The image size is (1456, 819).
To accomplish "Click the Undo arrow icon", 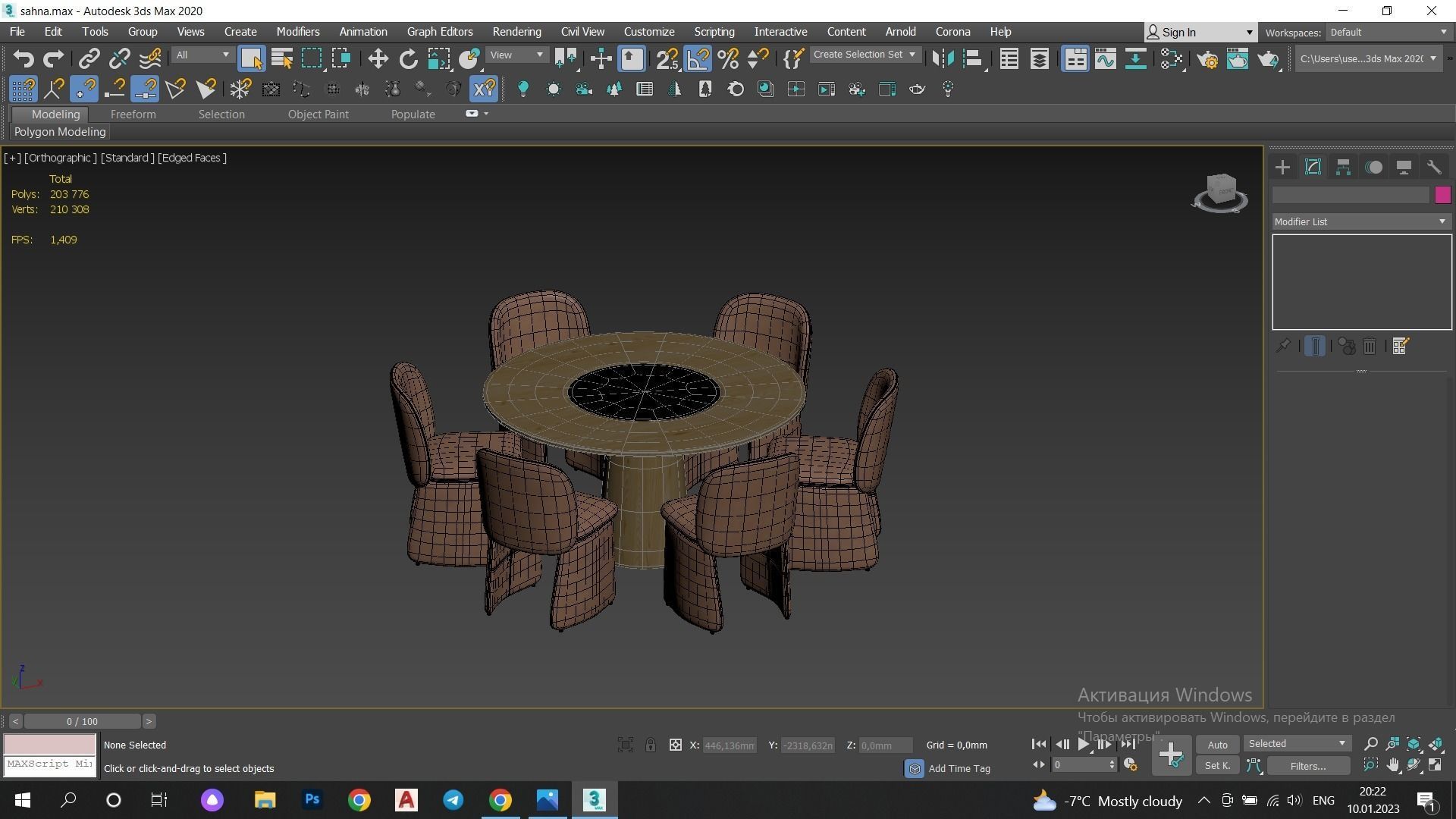I will (23, 58).
